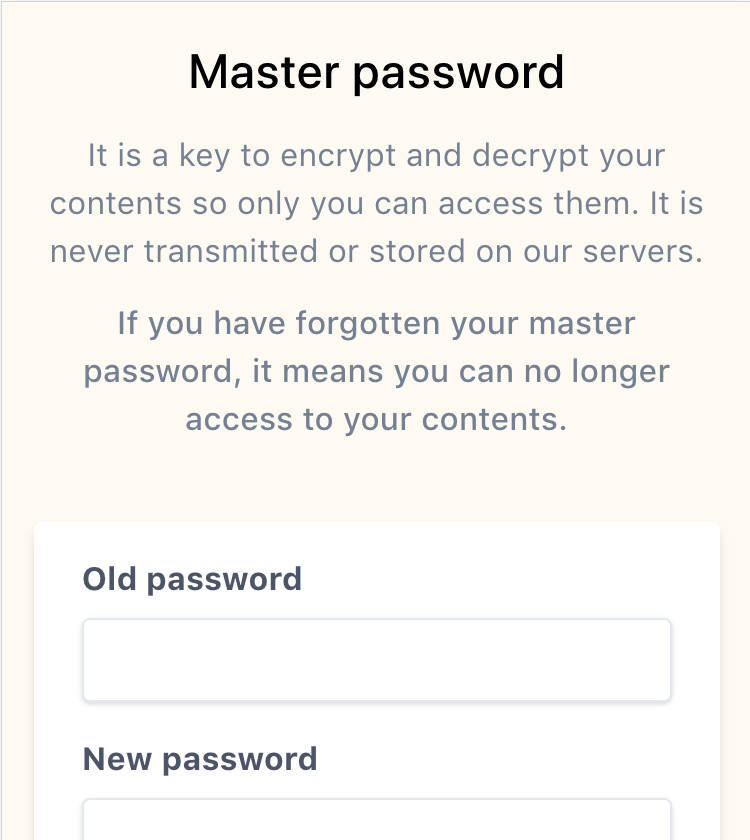
Task: Click the line starting "If you have forgotten"
Action: 376,324
